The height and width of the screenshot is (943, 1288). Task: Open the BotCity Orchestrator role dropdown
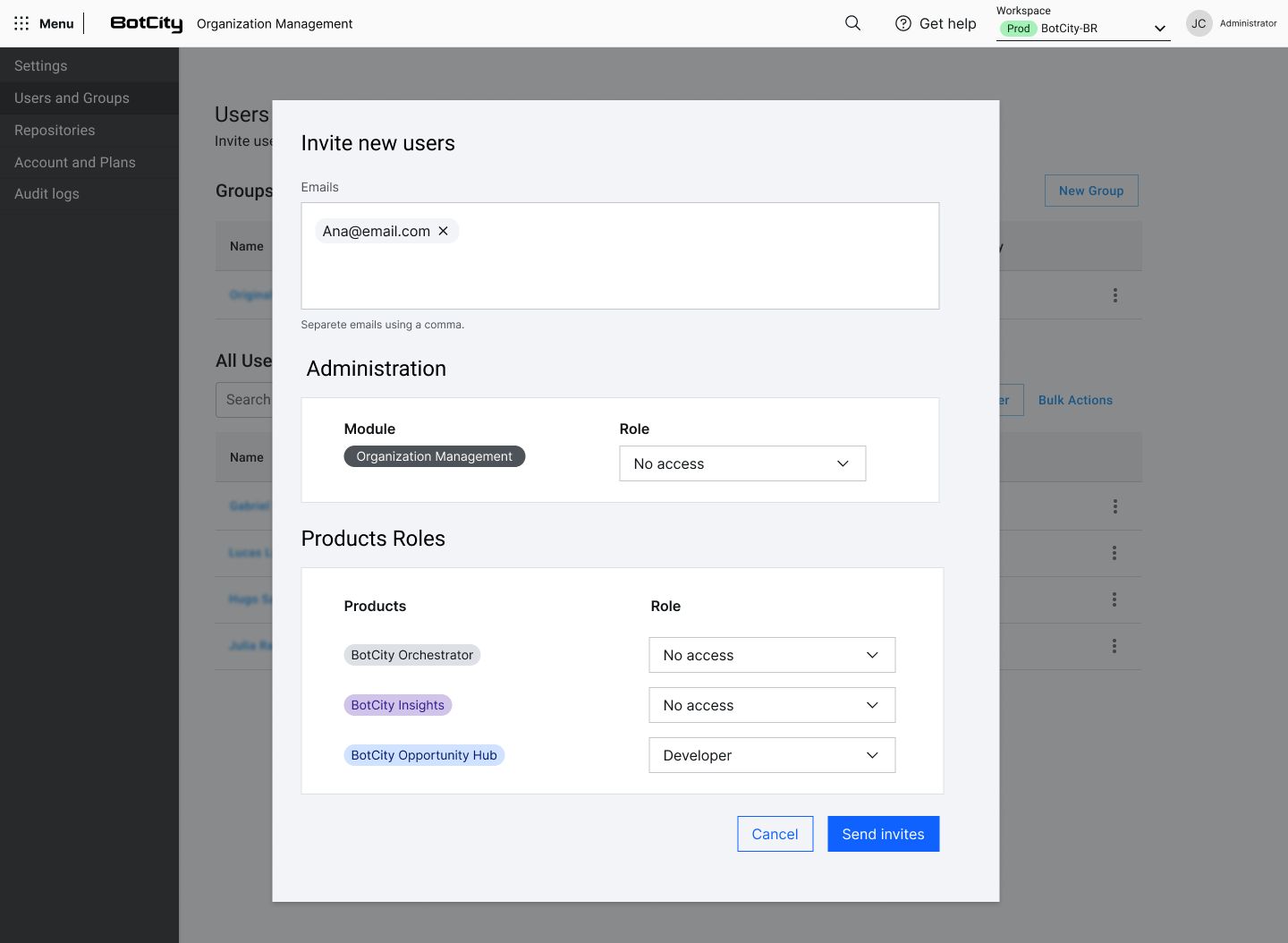point(771,655)
